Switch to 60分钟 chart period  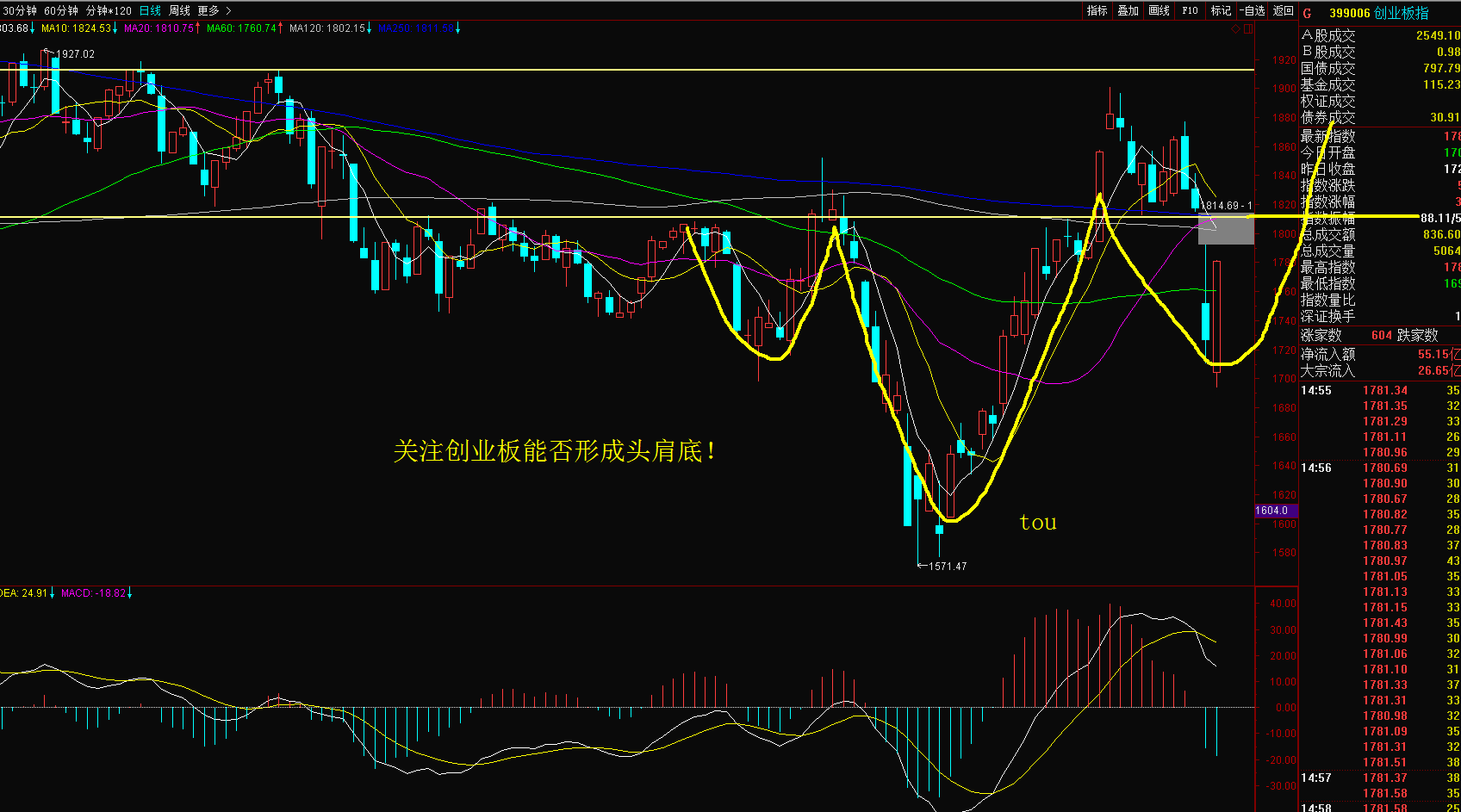(x=60, y=10)
